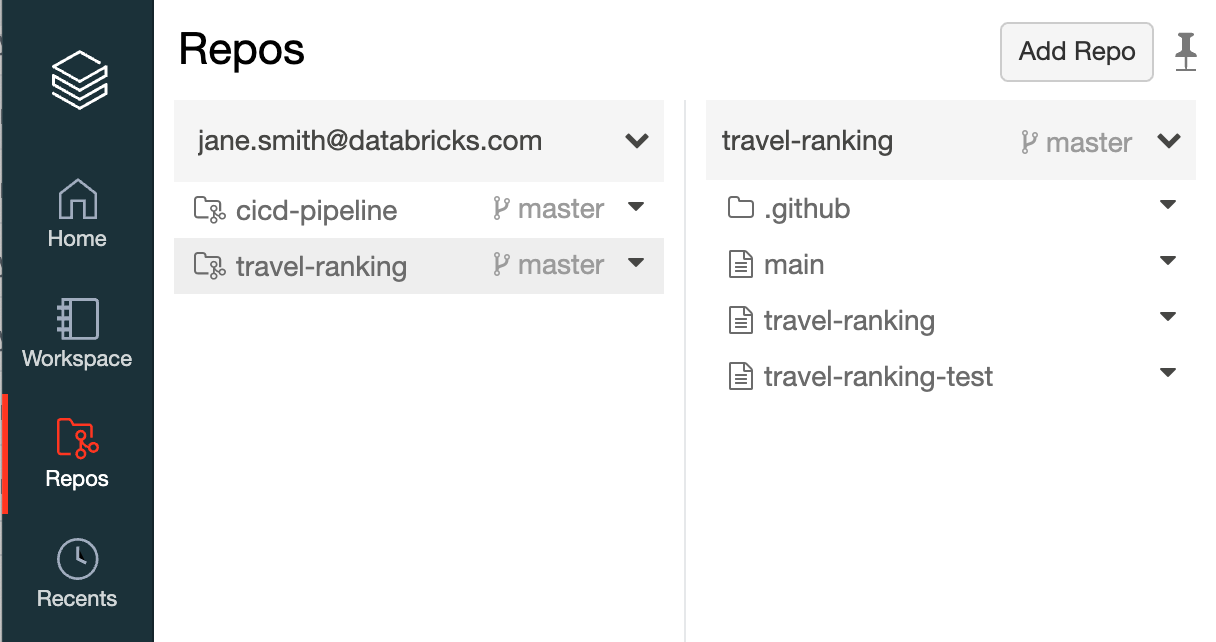Expand the jane.smith@databricks.com user dropdown
This screenshot has height=642, width=1216.
pyautogui.click(x=637, y=141)
